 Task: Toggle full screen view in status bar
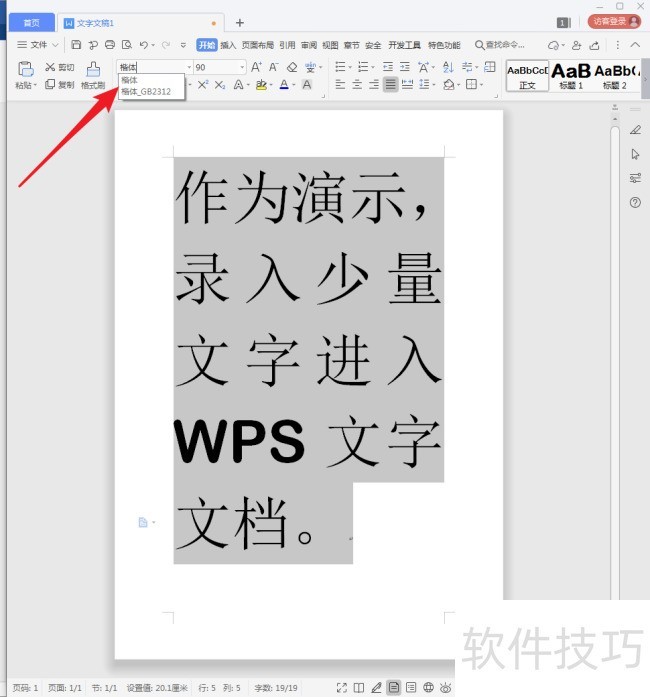tap(341, 688)
